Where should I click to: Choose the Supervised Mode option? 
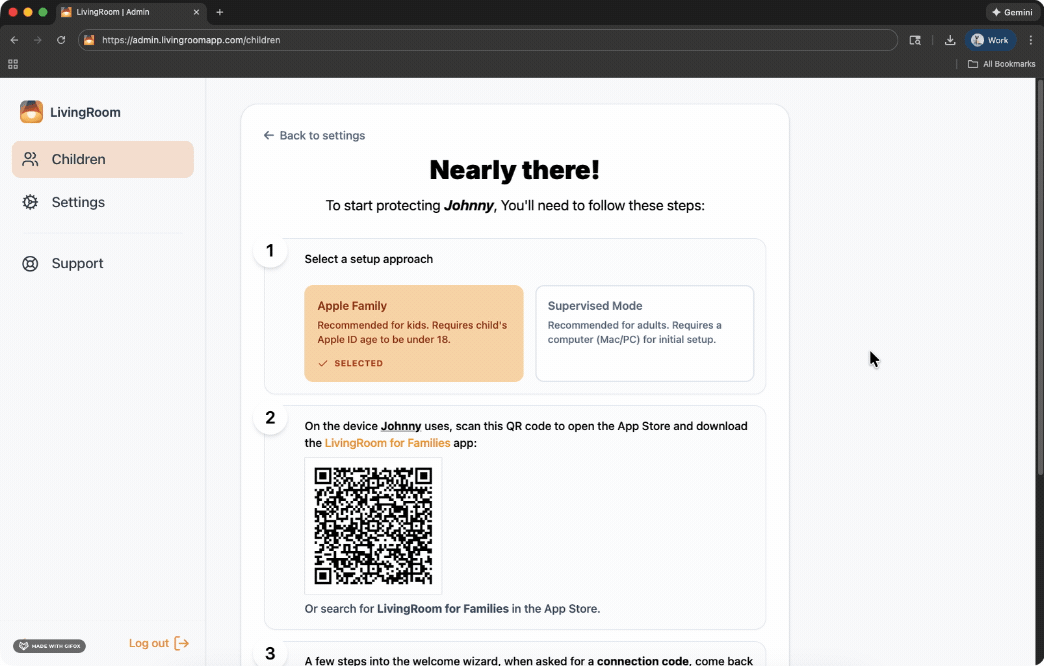click(x=644, y=333)
